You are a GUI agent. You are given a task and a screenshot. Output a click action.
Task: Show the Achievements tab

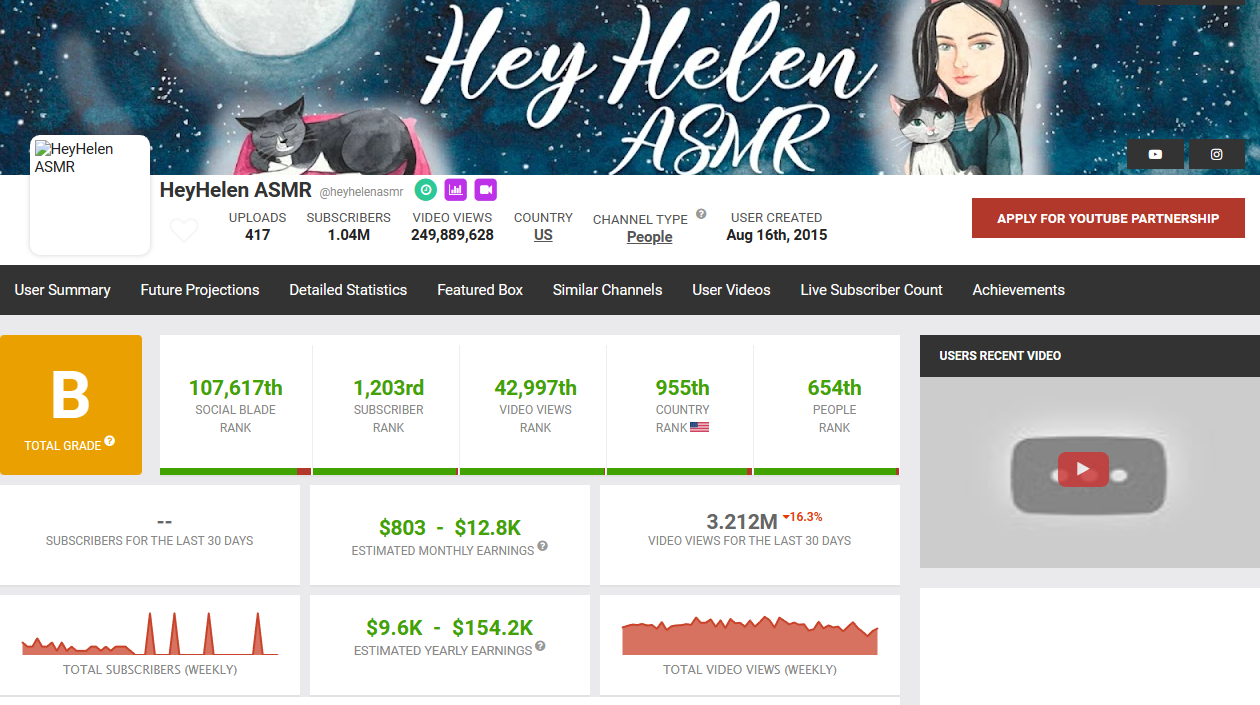click(x=1018, y=290)
